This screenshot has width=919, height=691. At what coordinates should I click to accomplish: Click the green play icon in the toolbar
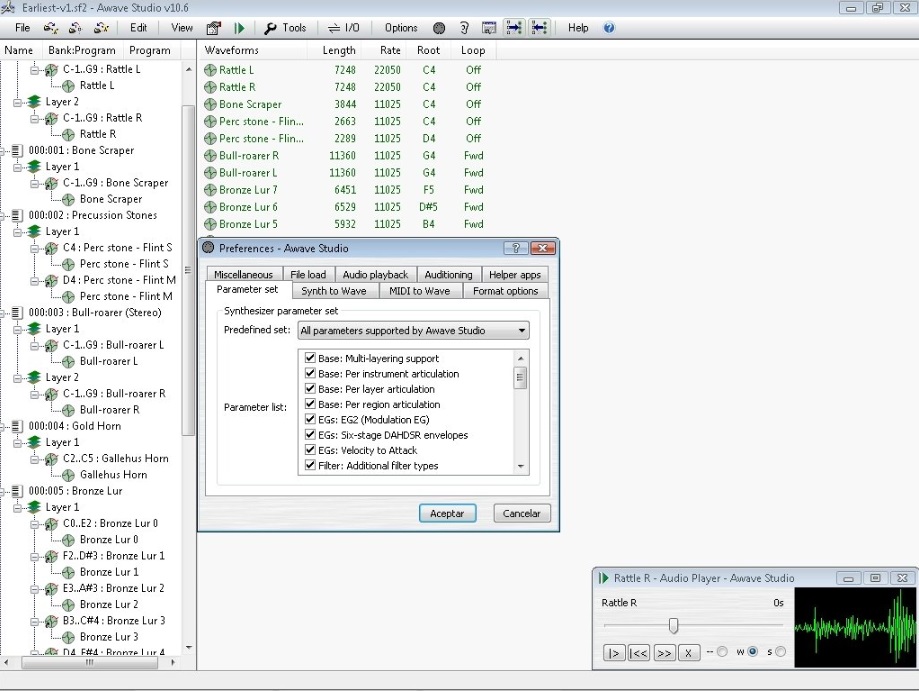click(239, 28)
